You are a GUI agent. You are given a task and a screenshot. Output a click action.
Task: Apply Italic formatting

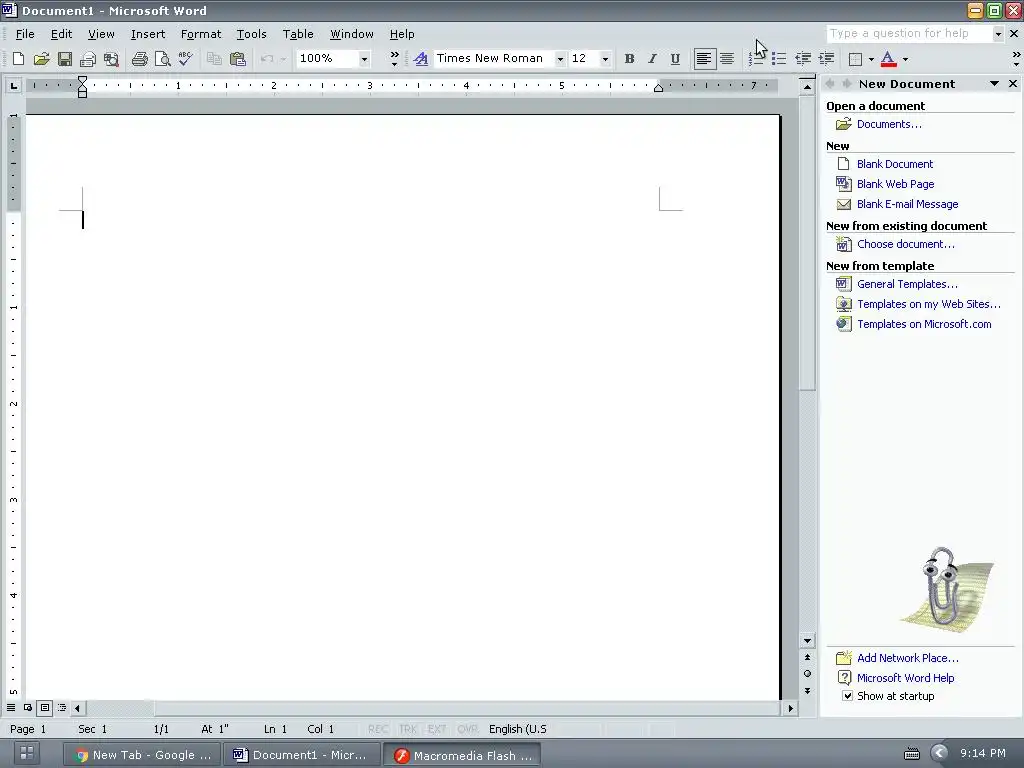coord(652,59)
